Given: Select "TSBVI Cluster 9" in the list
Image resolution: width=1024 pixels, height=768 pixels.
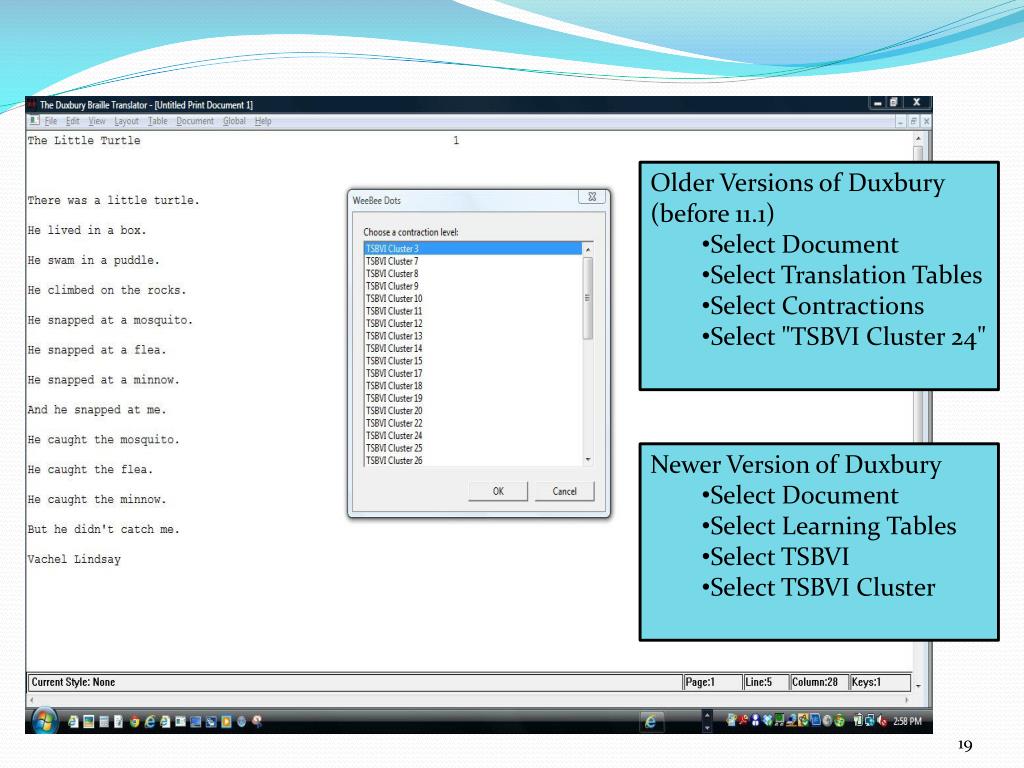Looking at the screenshot, I should click(473, 286).
